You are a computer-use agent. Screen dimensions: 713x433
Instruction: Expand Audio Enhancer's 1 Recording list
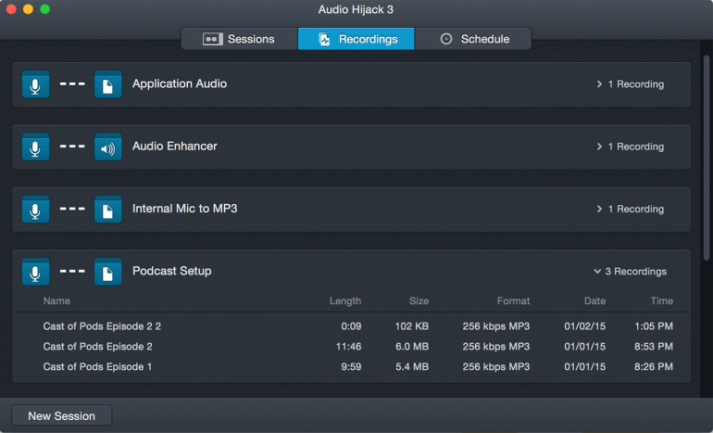pyautogui.click(x=629, y=147)
